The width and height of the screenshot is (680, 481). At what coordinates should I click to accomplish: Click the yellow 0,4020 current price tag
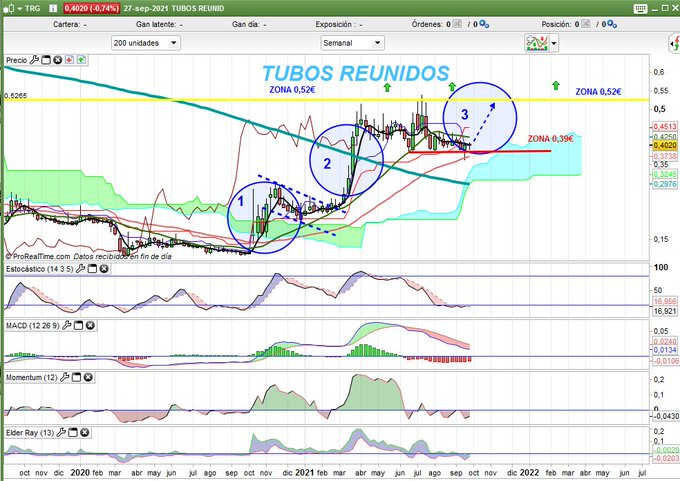664,145
